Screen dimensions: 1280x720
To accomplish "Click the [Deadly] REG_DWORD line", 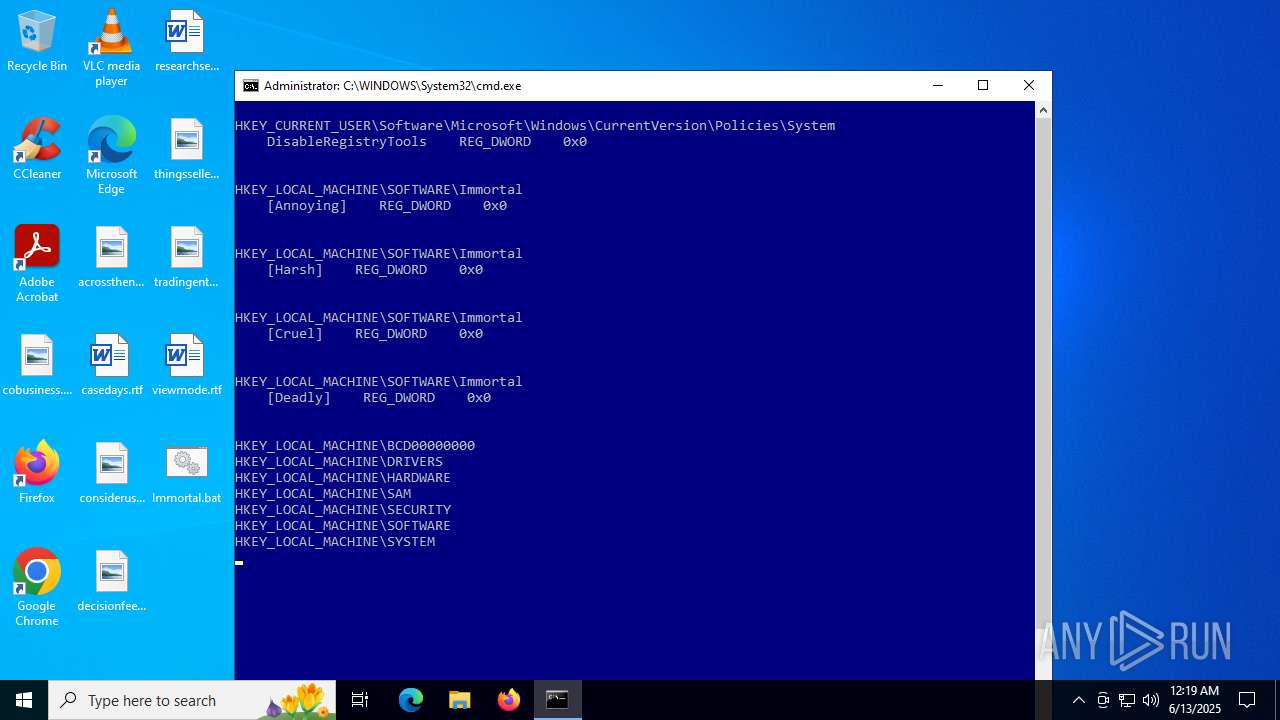I will point(379,398).
